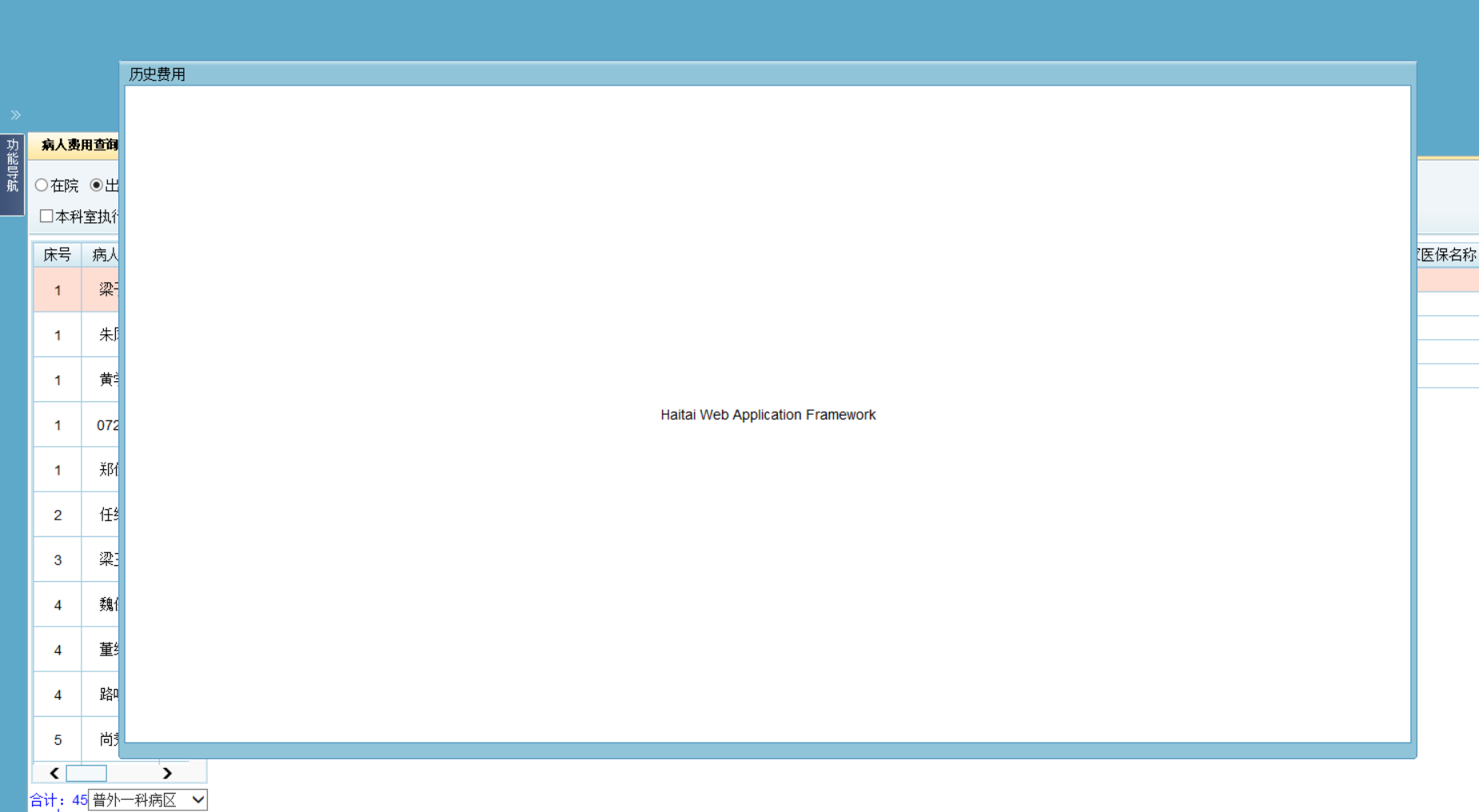Image resolution: width=1479 pixels, height=812 pixels.
Task: Click the 医保名称 column header
Action: click(1446, 255)
